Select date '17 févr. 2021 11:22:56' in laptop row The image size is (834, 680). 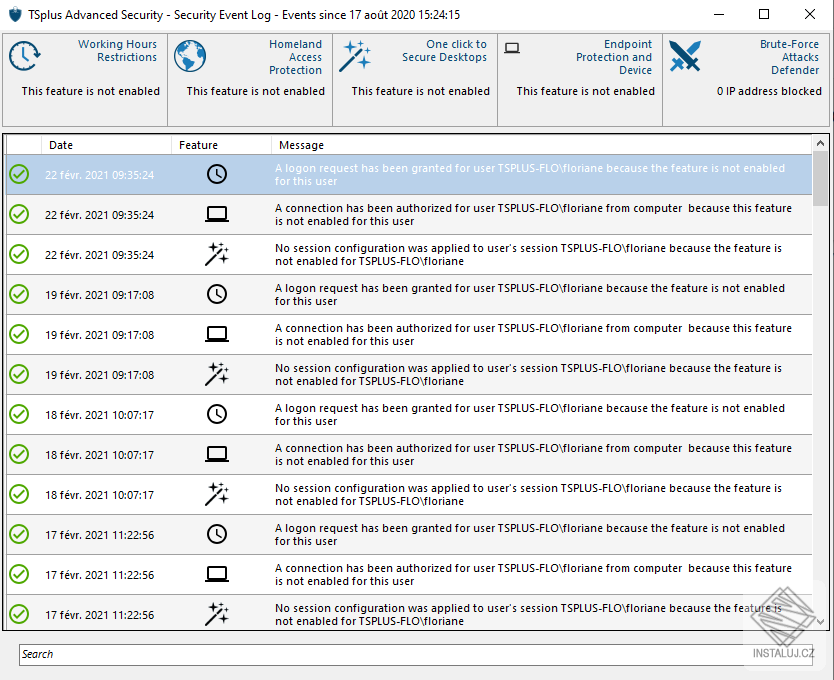[99, 575]
